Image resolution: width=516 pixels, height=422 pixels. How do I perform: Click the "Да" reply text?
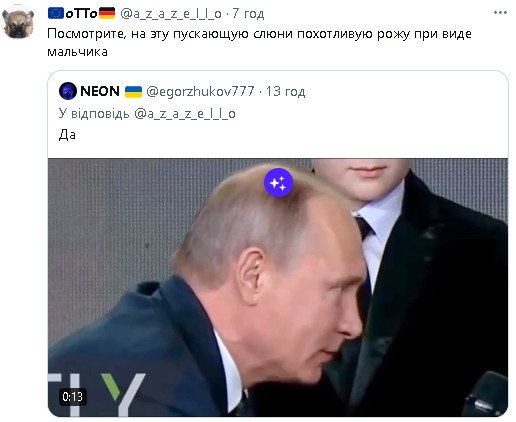[67, 135]
